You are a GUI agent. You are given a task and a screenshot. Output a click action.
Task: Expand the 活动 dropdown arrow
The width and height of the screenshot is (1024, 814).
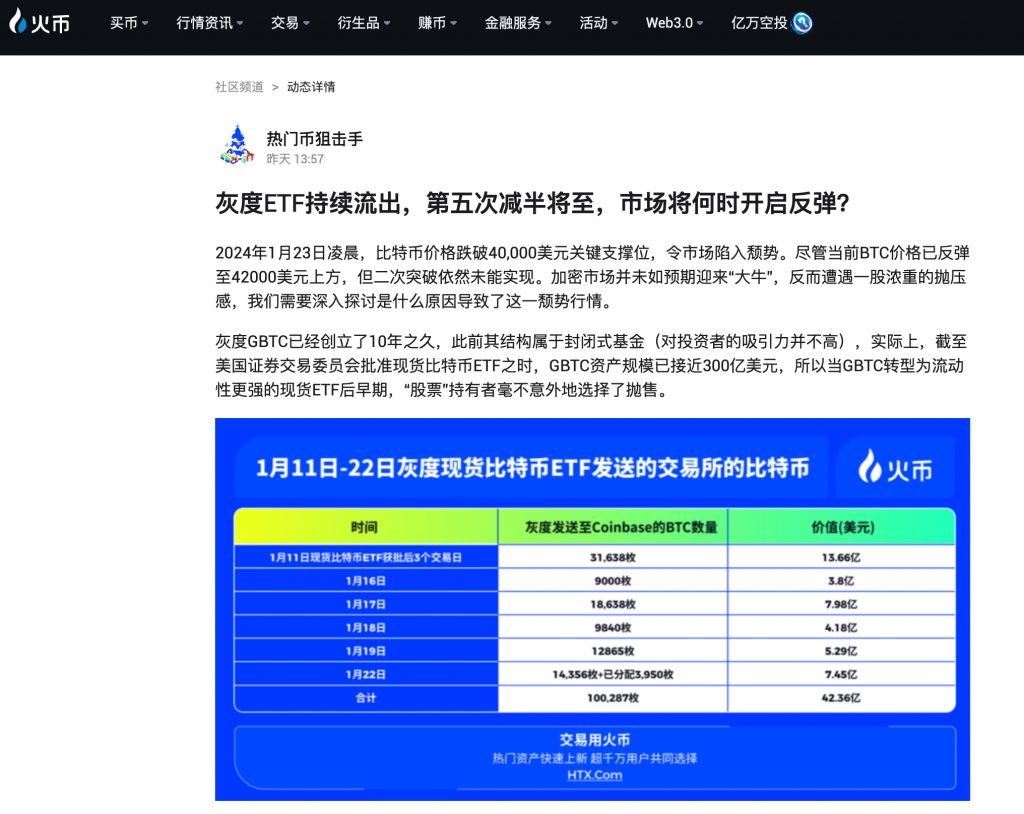pyautogui.click(x=615, y=24)
